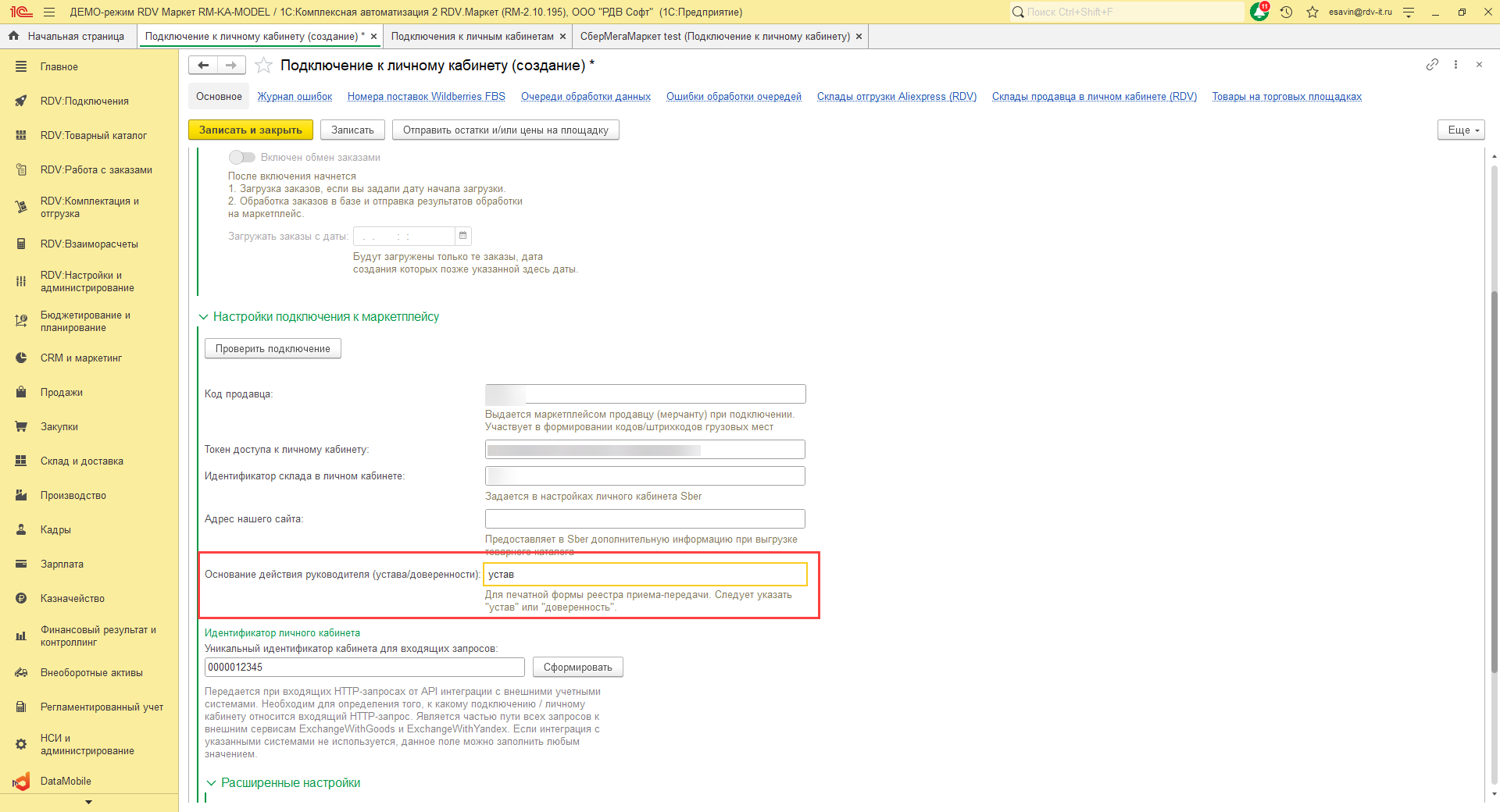Screen dimensions: 1500x812
Task: Open calendar picker for order load date
Action: click(x=463, y=236)
